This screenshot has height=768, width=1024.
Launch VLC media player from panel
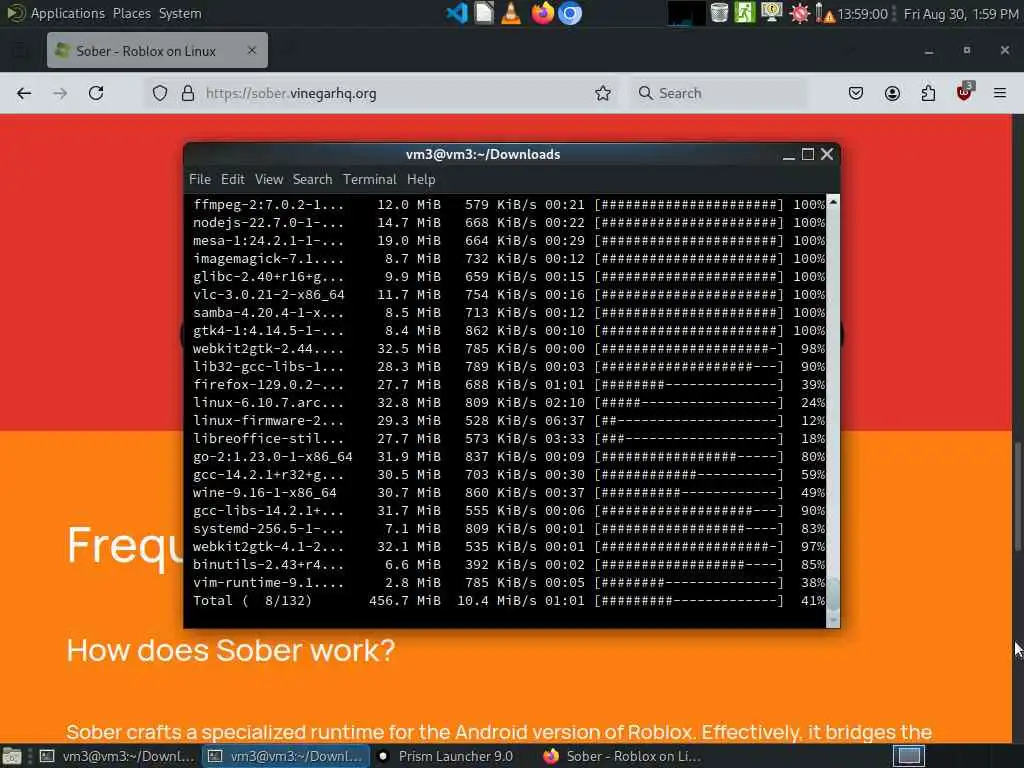(511, 13)
